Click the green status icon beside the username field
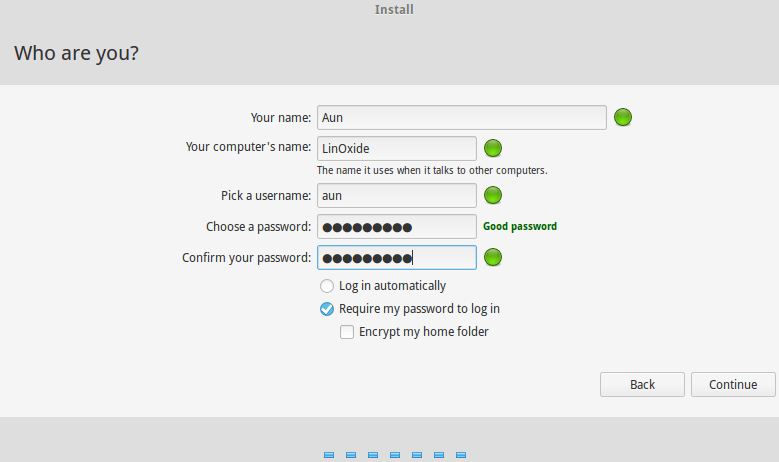The height and width of the screenshot is (462, 779). (x=493, y=196)
